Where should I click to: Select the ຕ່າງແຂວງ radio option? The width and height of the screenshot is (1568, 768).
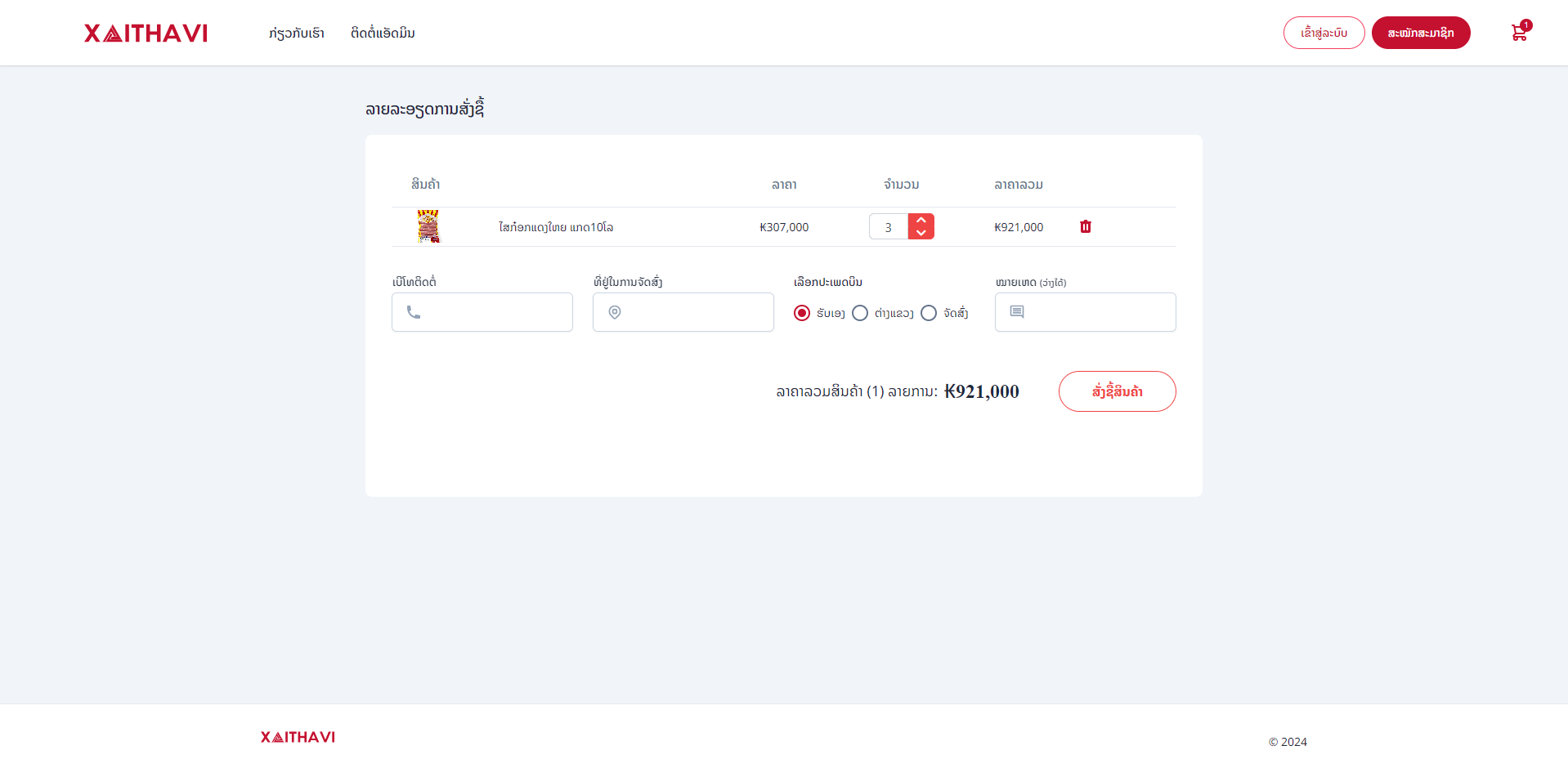pyautogui.click(x=860, y=313)
